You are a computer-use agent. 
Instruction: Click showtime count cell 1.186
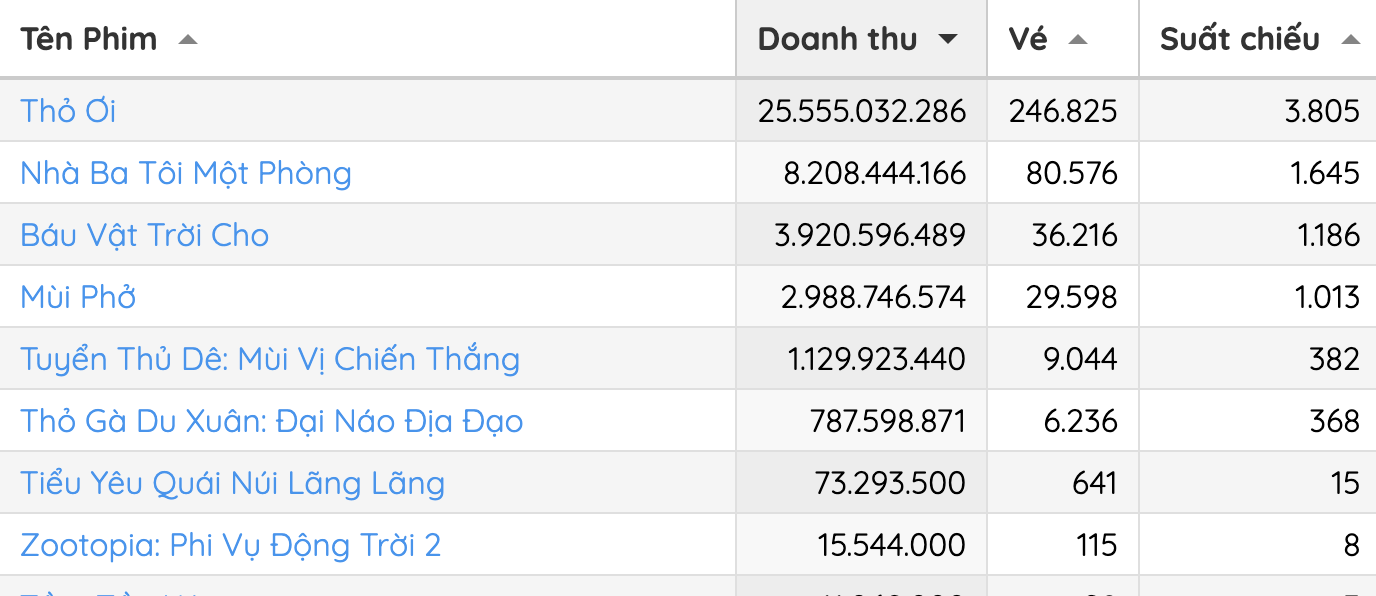click(x=1323, y=235)
